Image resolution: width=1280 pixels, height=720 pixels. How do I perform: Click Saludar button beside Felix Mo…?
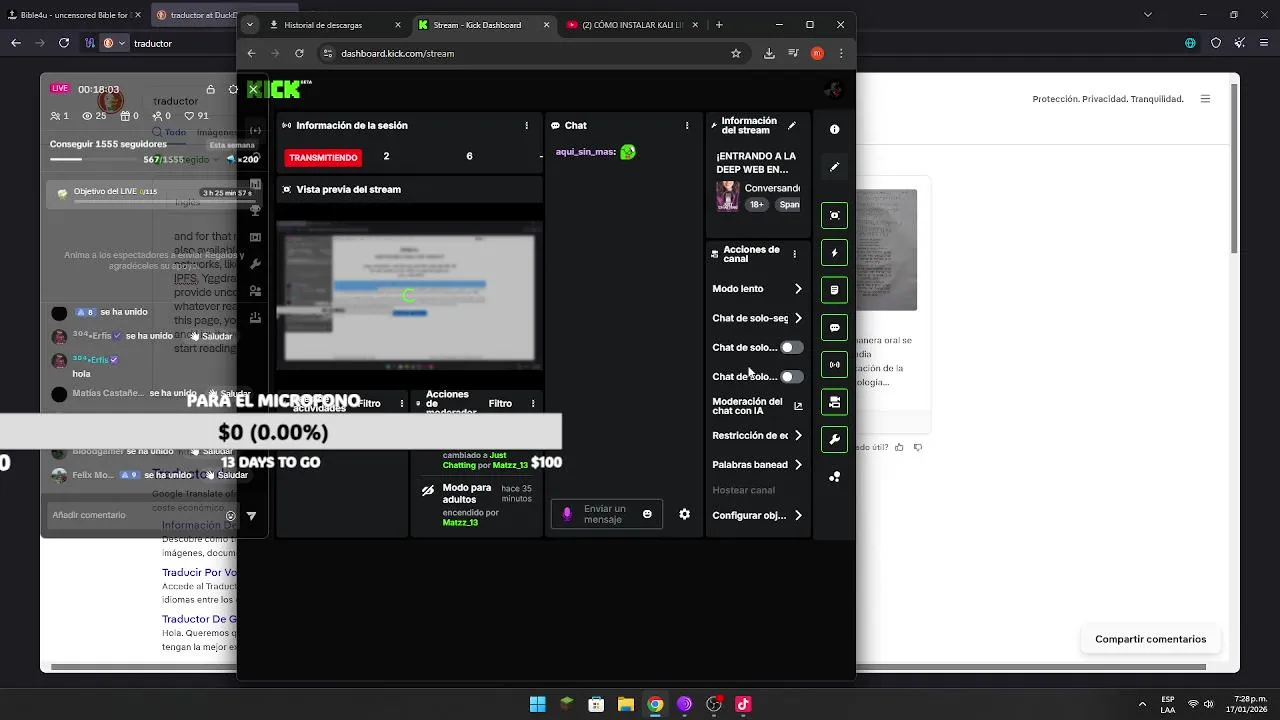(x=226, y=475)
